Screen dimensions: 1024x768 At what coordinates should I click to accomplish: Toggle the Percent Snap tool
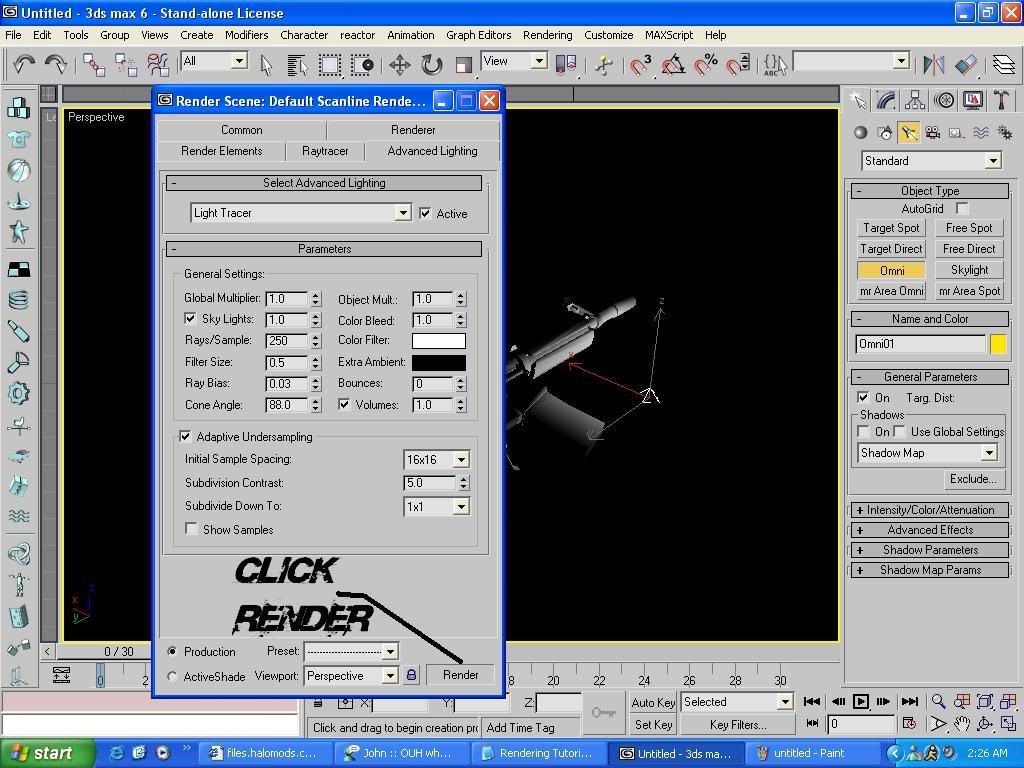[706, 65]
